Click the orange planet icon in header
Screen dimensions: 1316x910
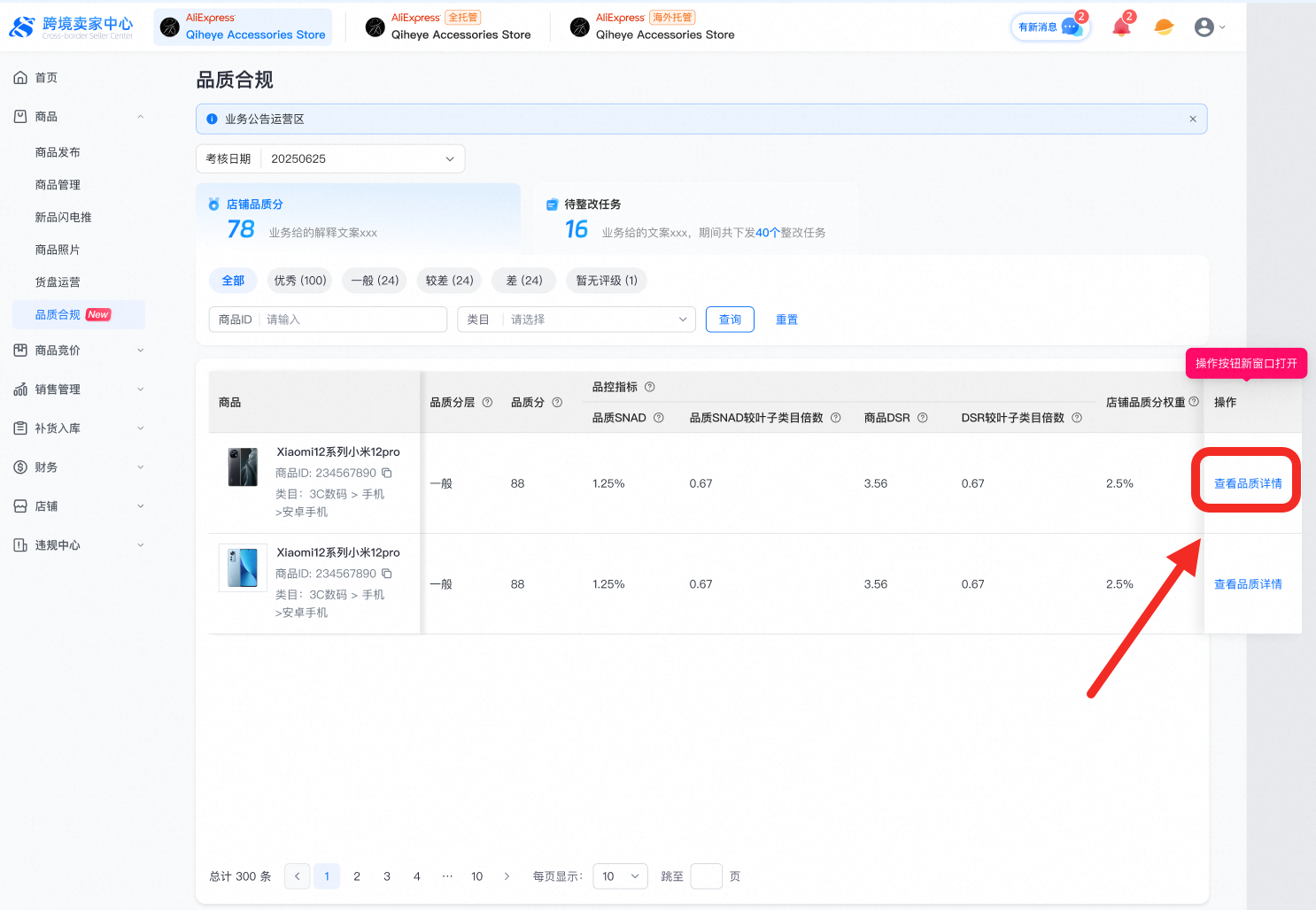(x=1164, y=27)
